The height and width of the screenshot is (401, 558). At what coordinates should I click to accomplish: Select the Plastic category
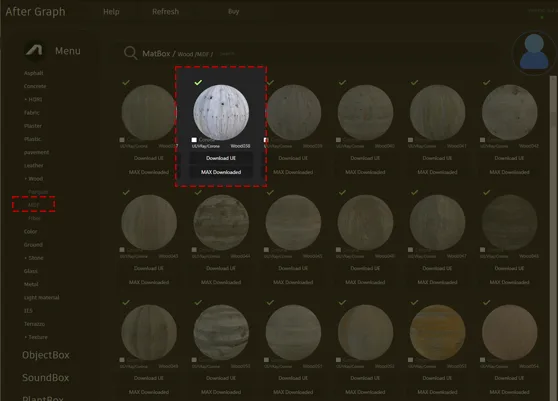click(x=32, y=139)
